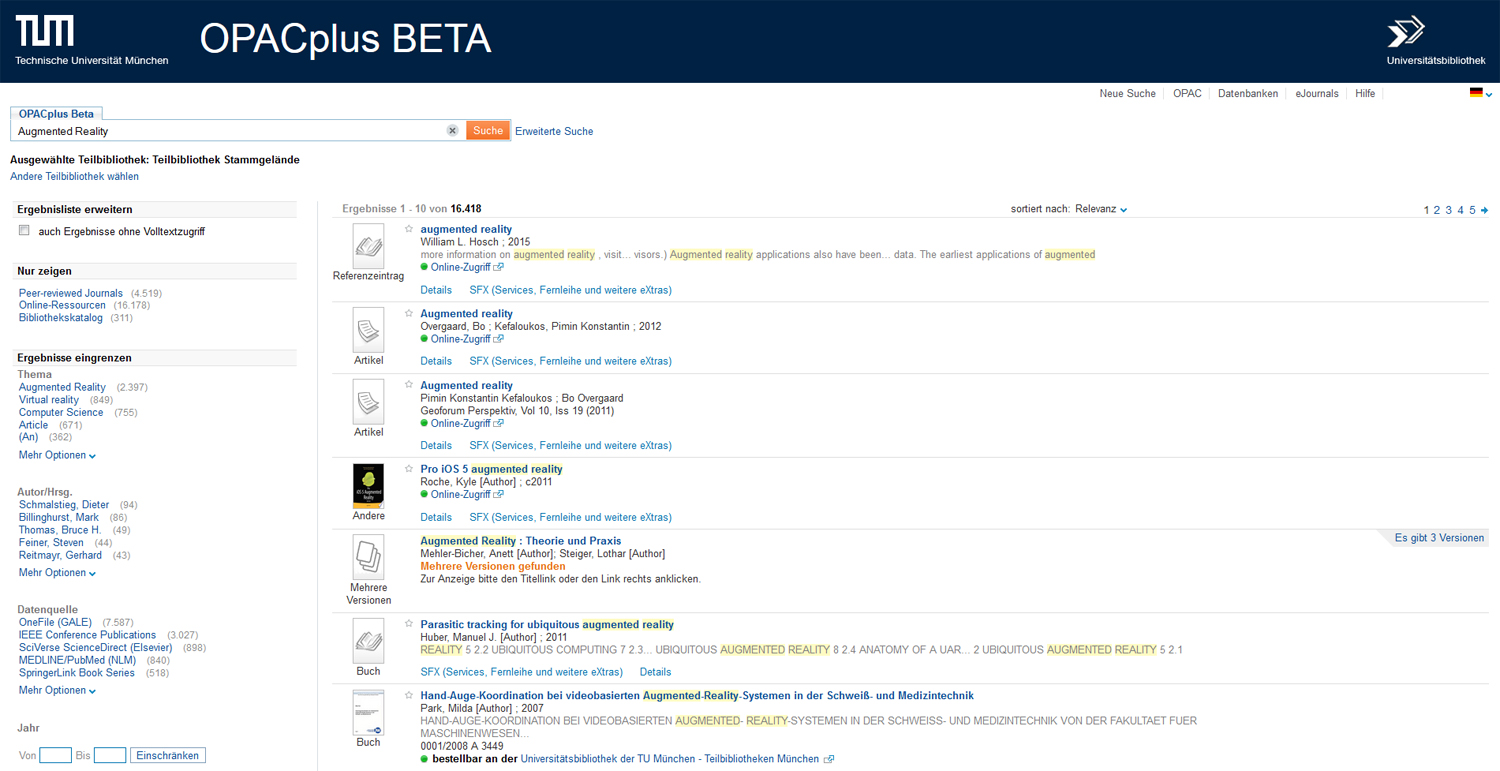Viewport: 1500px width, 771px height.
Task: Filter by Peer-reviewed Journals
Action: click(x=71, y=293)
